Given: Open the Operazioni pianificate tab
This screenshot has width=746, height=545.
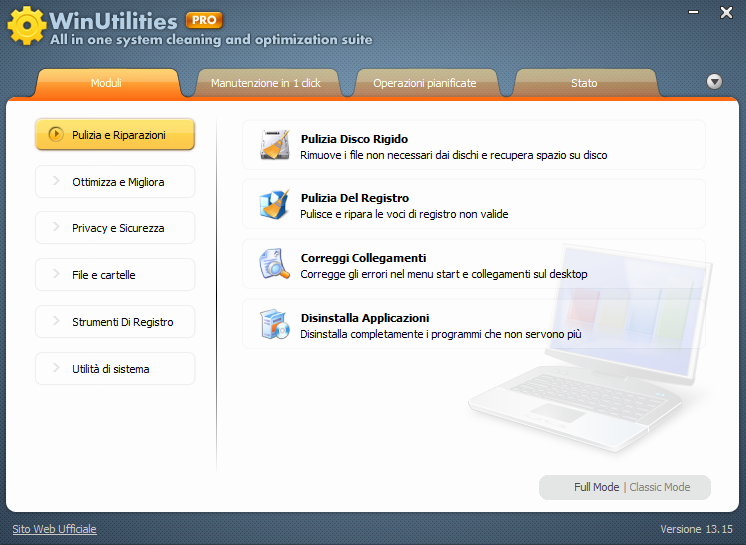Looking at the screenshot, I should pos(425,83).
